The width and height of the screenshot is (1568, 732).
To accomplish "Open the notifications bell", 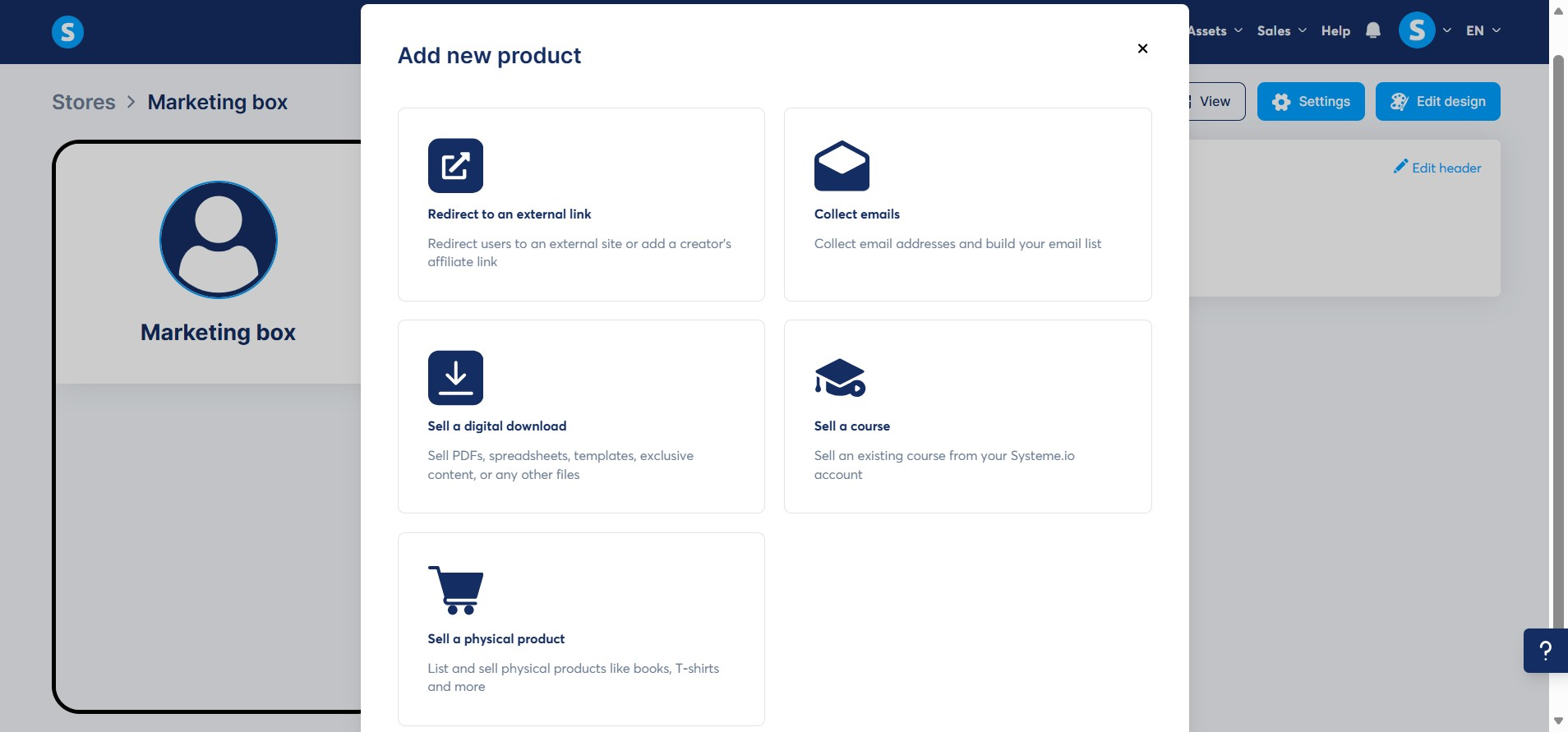I will [x=1373, y=30].
